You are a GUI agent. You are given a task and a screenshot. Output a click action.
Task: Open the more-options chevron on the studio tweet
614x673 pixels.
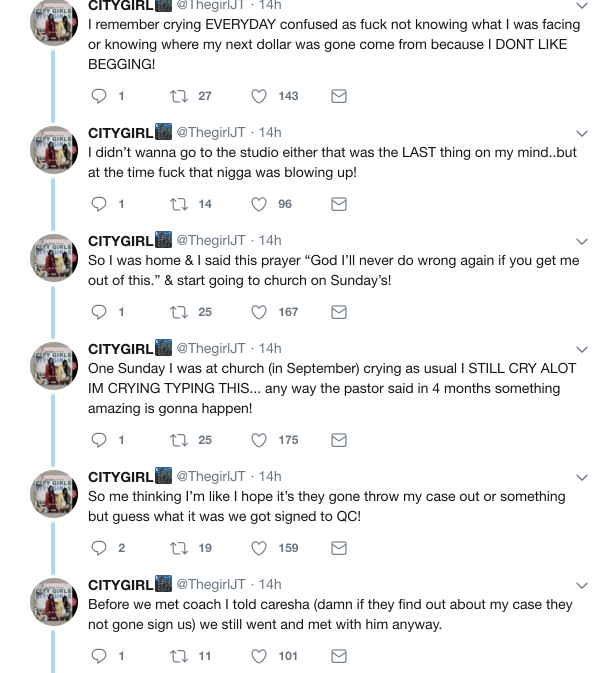coord(583,133)
